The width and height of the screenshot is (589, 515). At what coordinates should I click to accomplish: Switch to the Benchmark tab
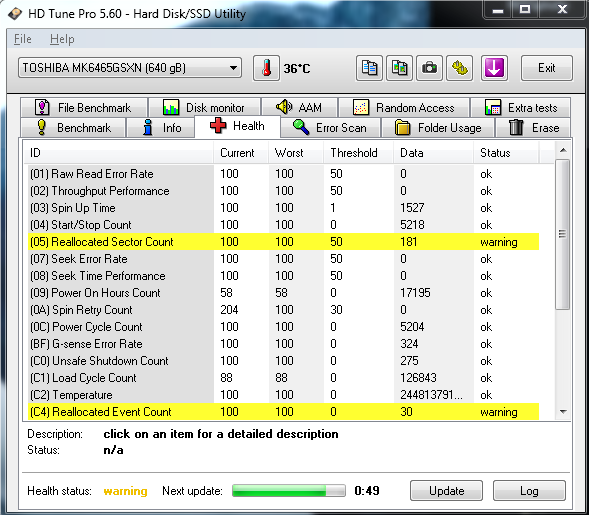pos(73,128)
